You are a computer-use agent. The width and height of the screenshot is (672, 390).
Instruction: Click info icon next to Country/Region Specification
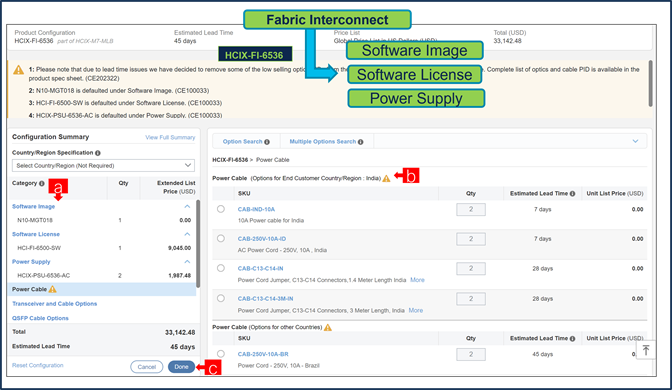(98, 153)
